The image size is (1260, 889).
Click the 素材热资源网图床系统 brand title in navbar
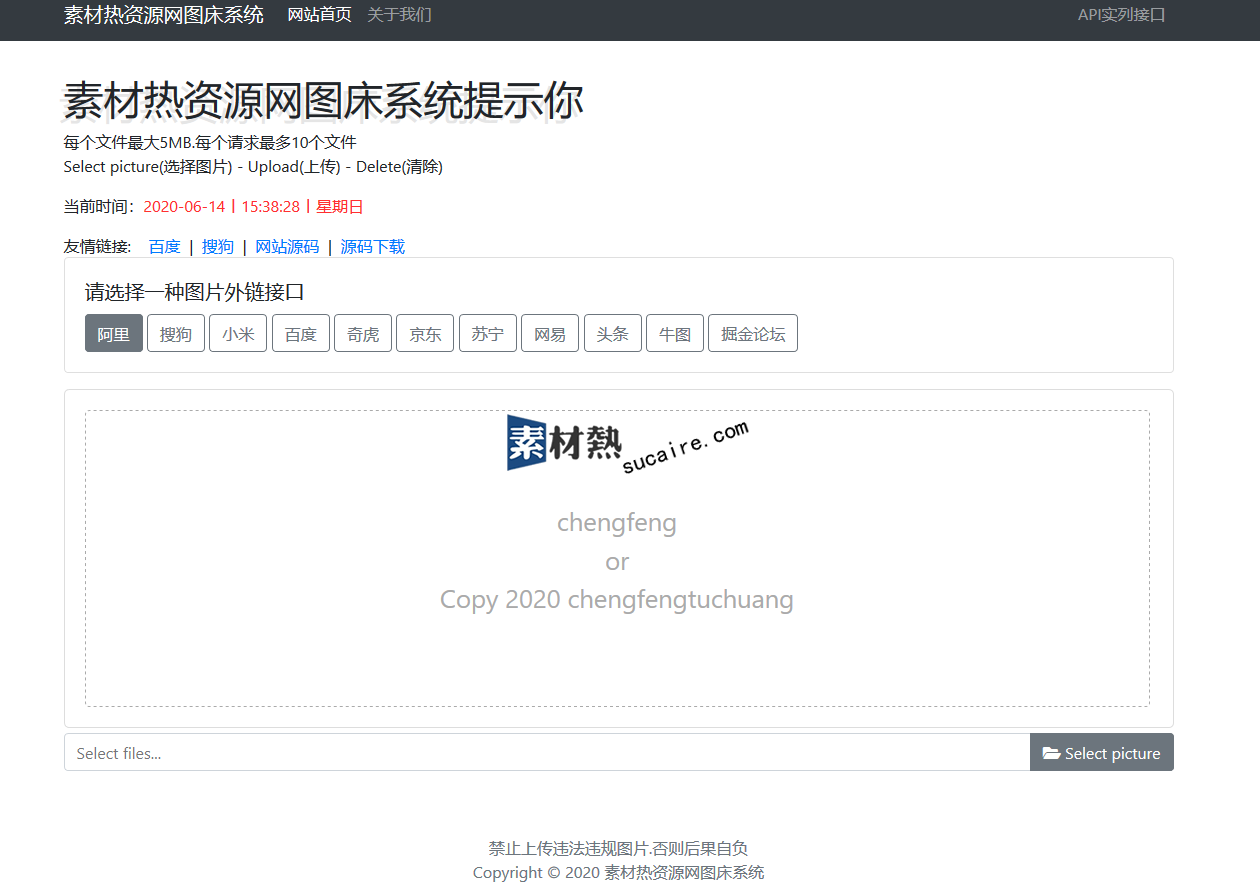tap(164, 15)
